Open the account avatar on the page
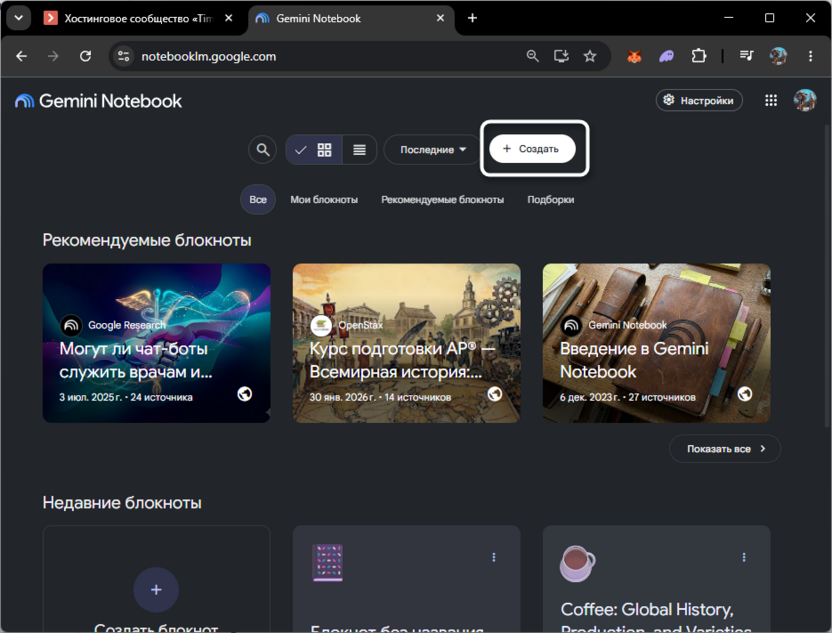This screenshot has height=633, width=832. [805, 100]
